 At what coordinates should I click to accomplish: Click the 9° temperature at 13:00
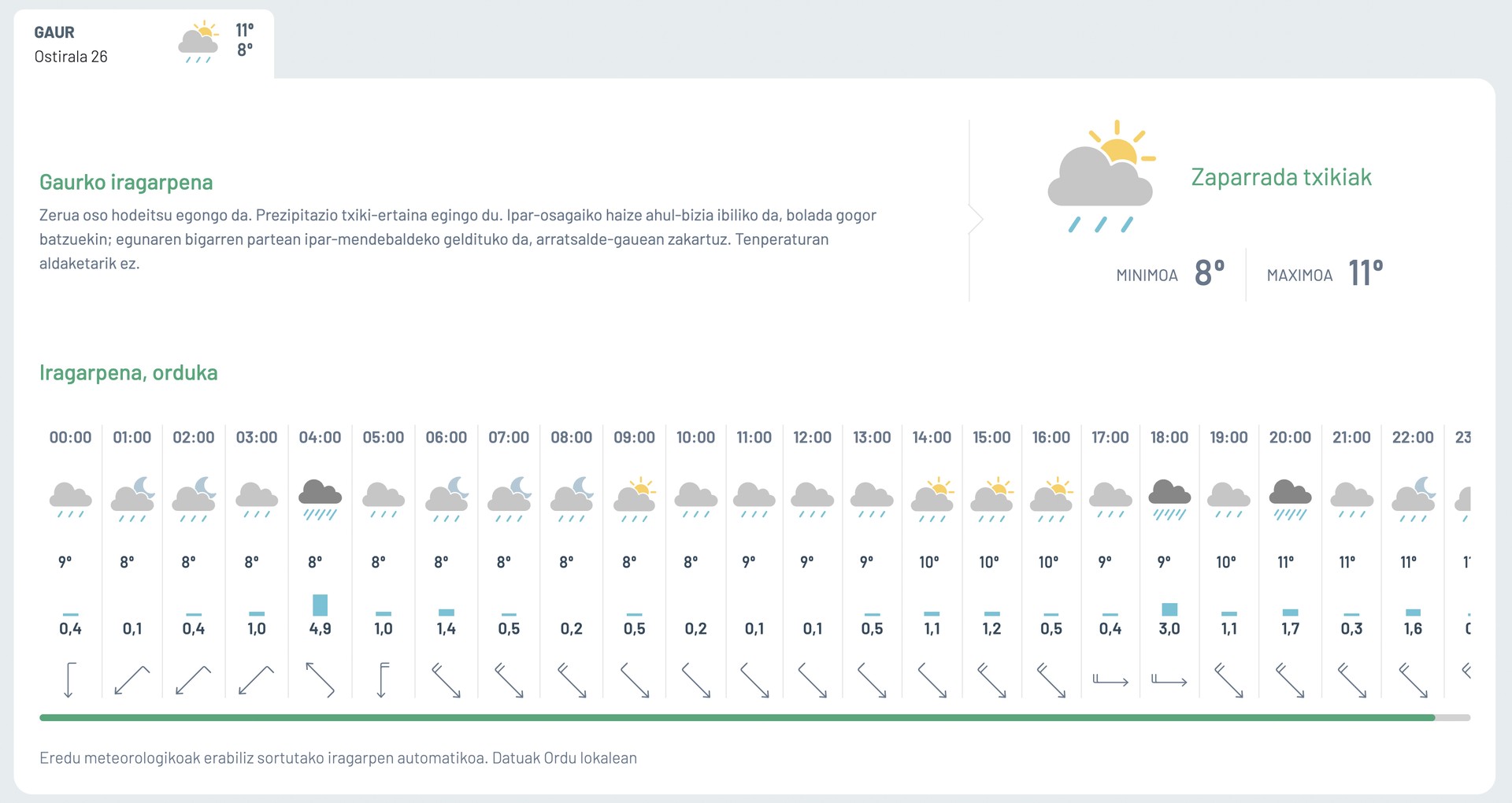click(866, 562)
